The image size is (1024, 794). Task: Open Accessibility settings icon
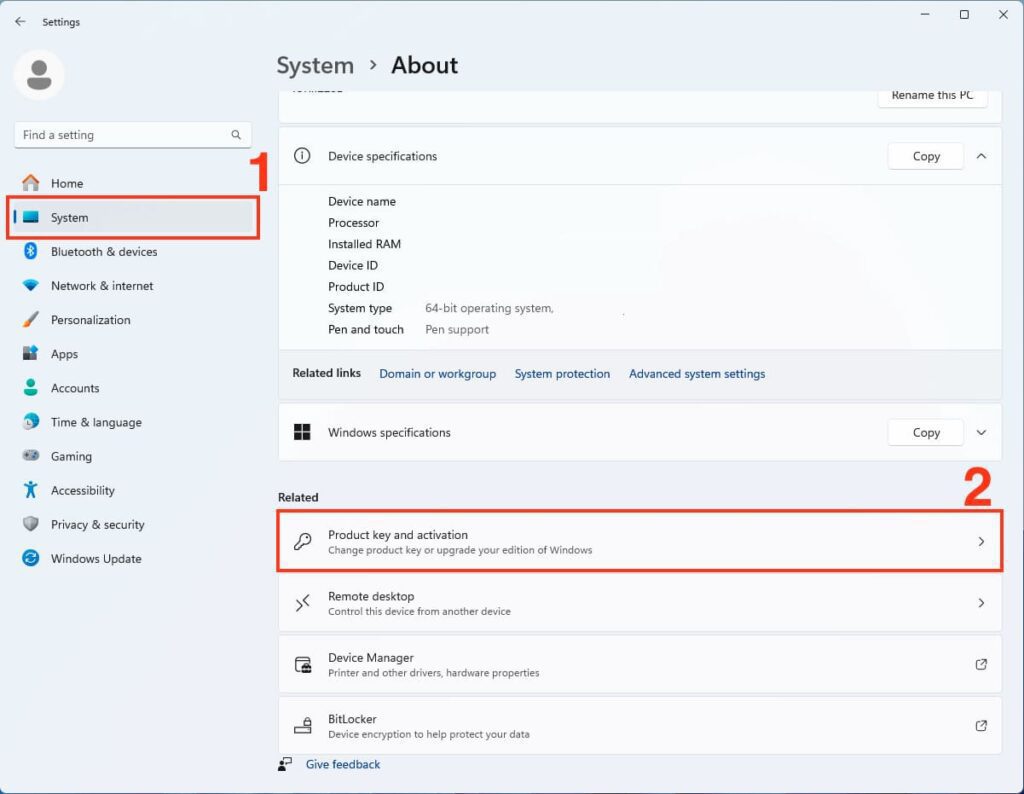(x=31, y=490)
